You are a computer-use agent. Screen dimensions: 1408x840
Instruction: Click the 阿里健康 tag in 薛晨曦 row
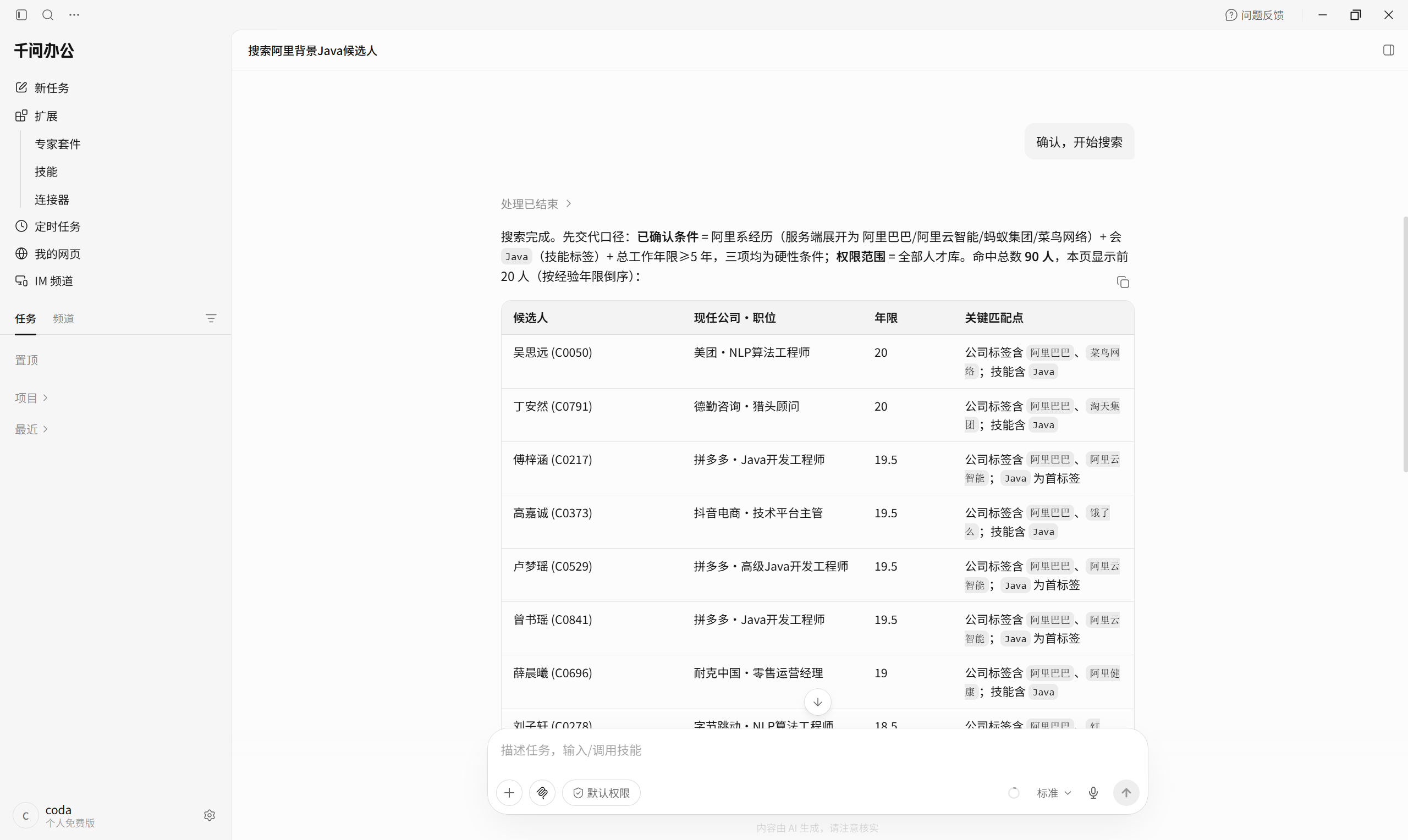[x=1104, y=673]
